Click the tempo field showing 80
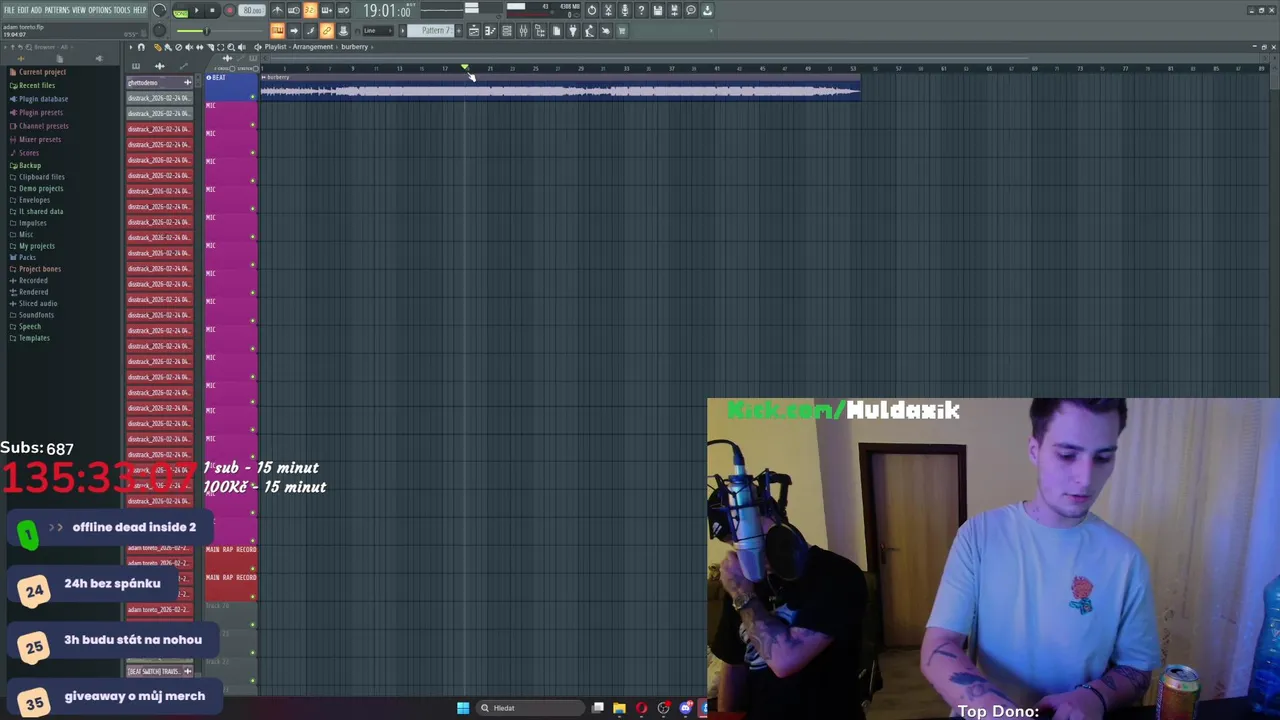The height and width of the screenshot is (720, 1280). tap(252, 10)
